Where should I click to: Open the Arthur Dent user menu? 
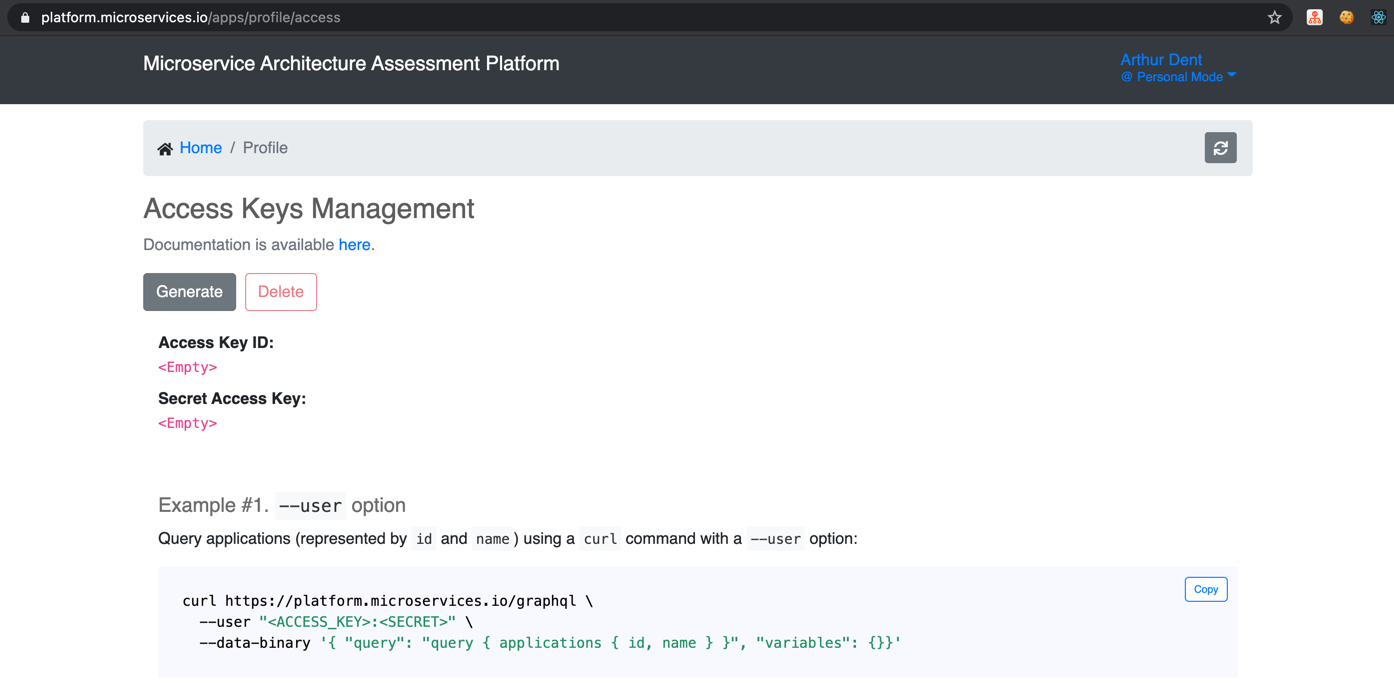(1161, 60)
